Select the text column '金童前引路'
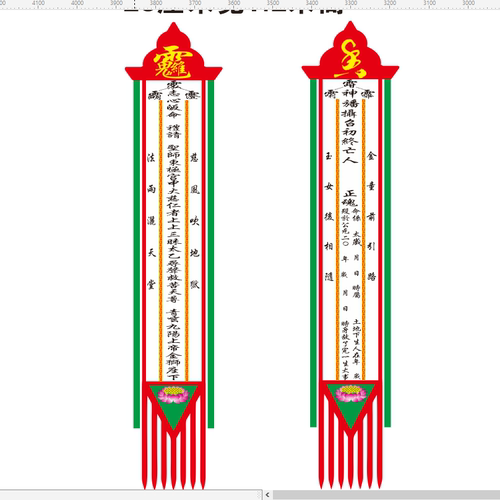This screenshot has height=500, width=500. point(372,216)
